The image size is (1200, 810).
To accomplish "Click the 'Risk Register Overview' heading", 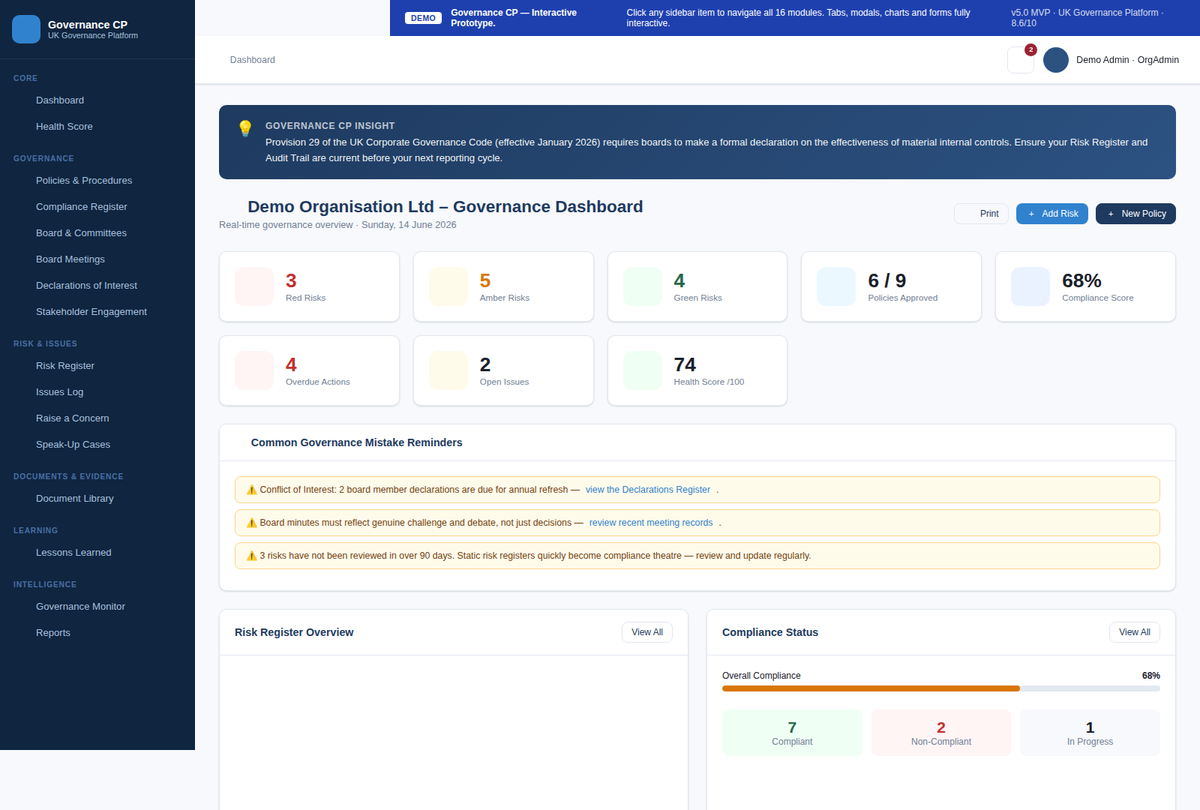I will tap(294, 632).
